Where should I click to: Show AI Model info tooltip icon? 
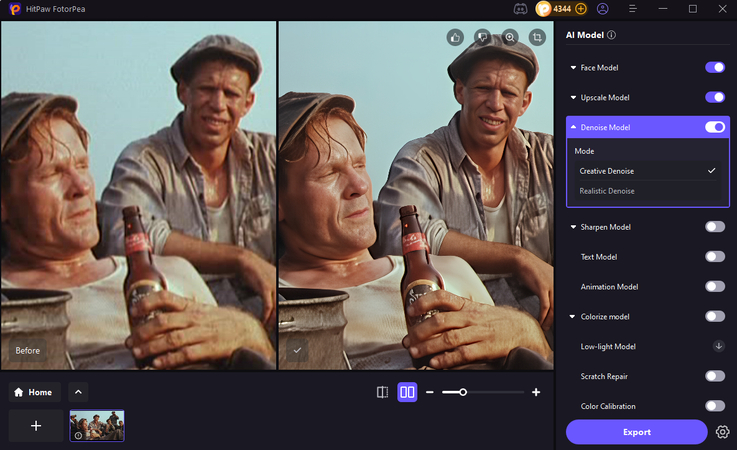[612, 35]
